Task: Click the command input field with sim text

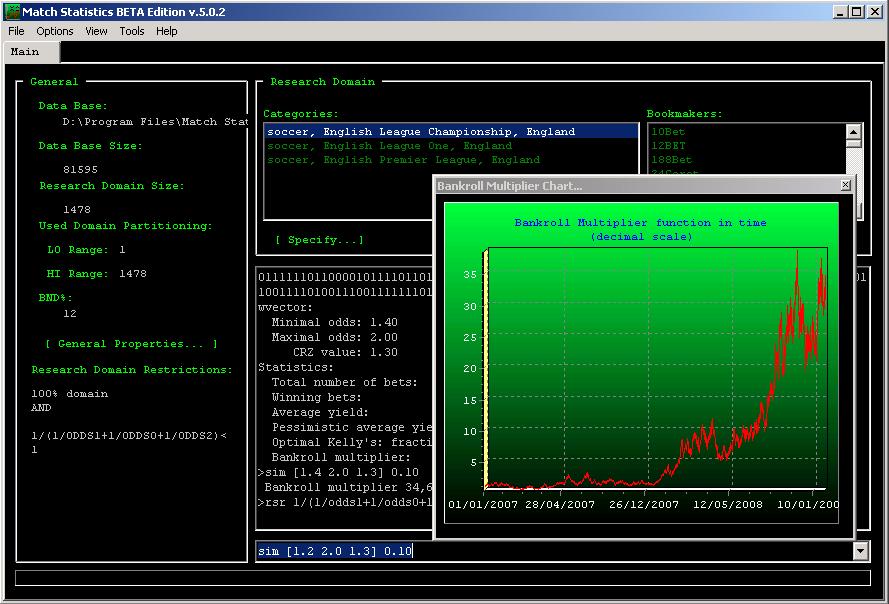Action: click(554, 551)
